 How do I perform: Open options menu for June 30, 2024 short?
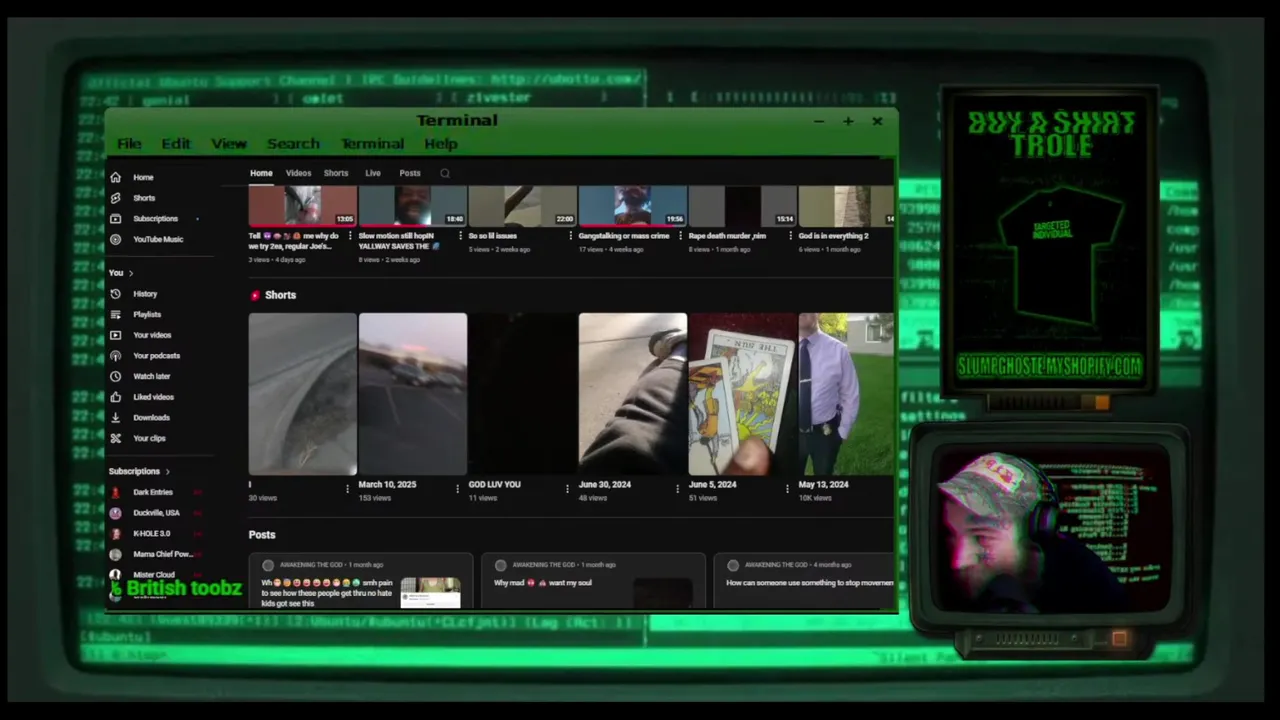677,489
